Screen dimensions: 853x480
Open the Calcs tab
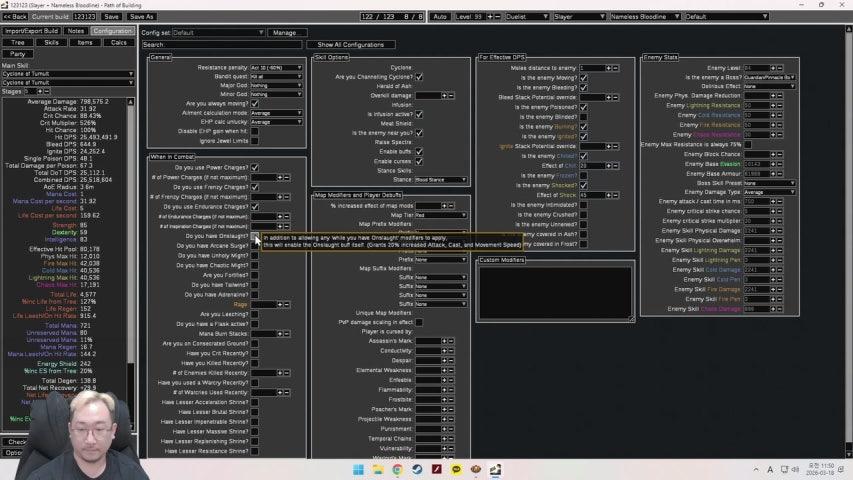tap(119, 42)
